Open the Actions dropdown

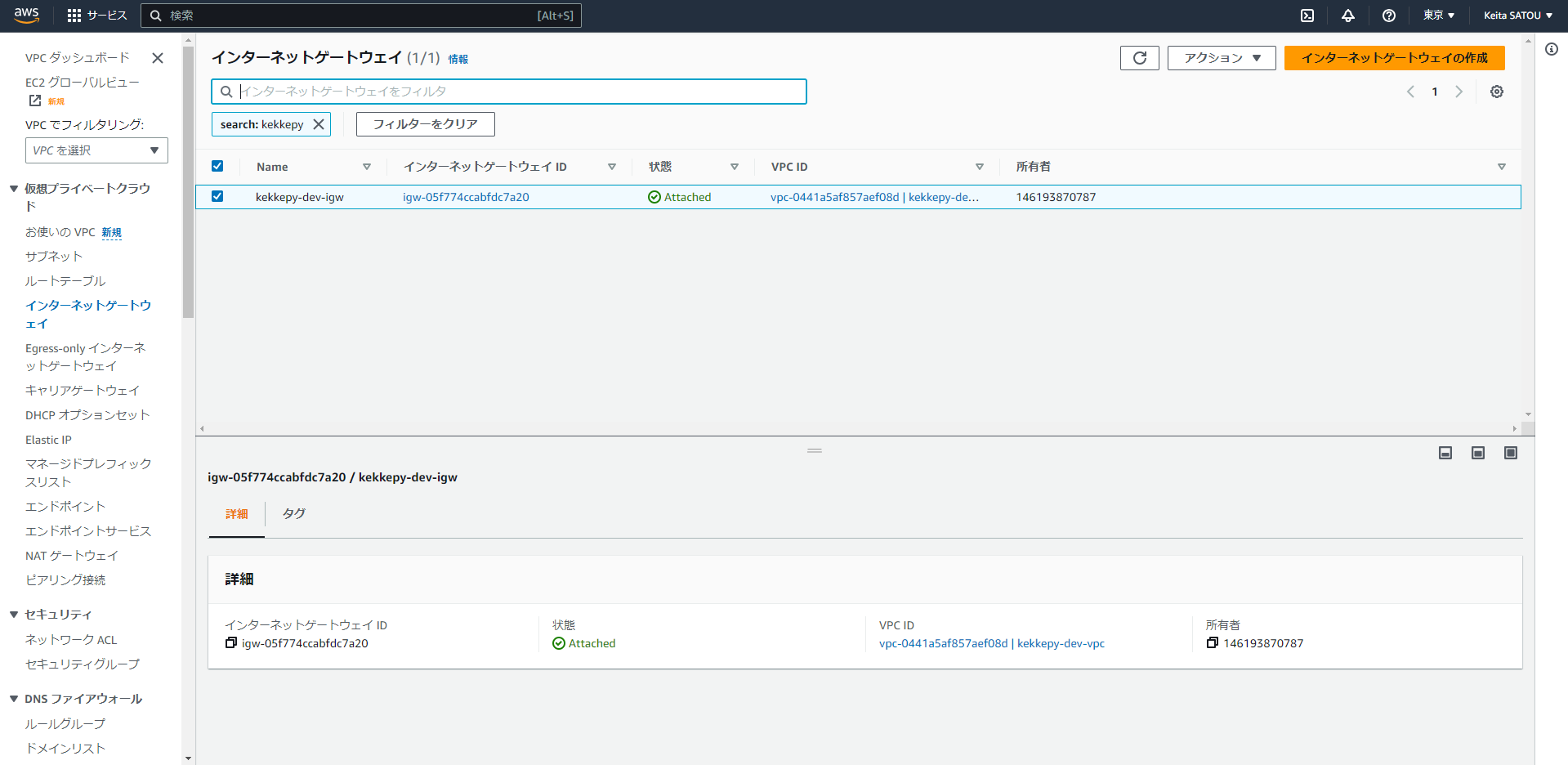pyautogui.click(x=1222, y=58)
